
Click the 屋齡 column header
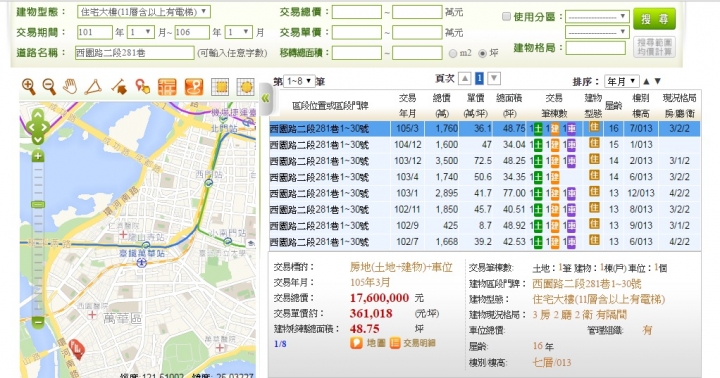(x=613, y=105)
